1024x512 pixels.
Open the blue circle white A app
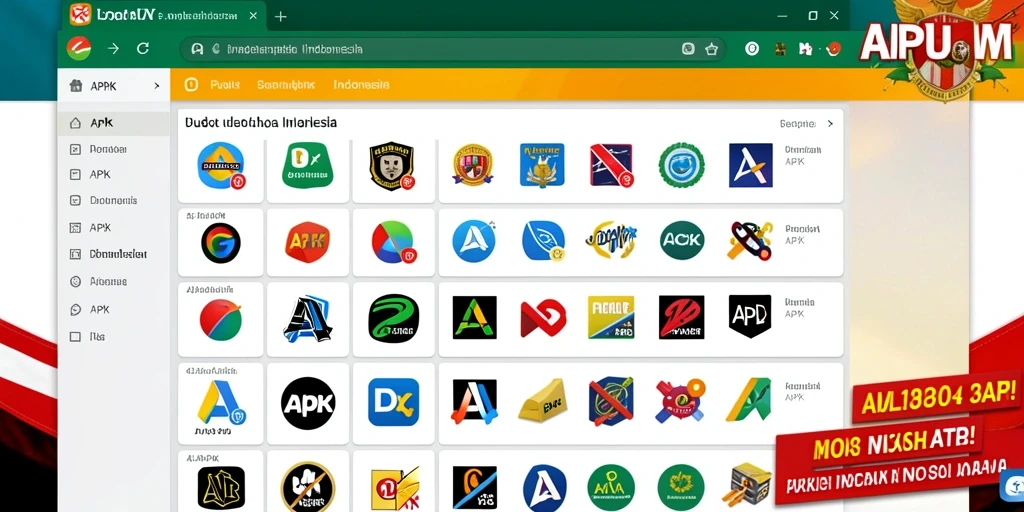coord(473,241)
